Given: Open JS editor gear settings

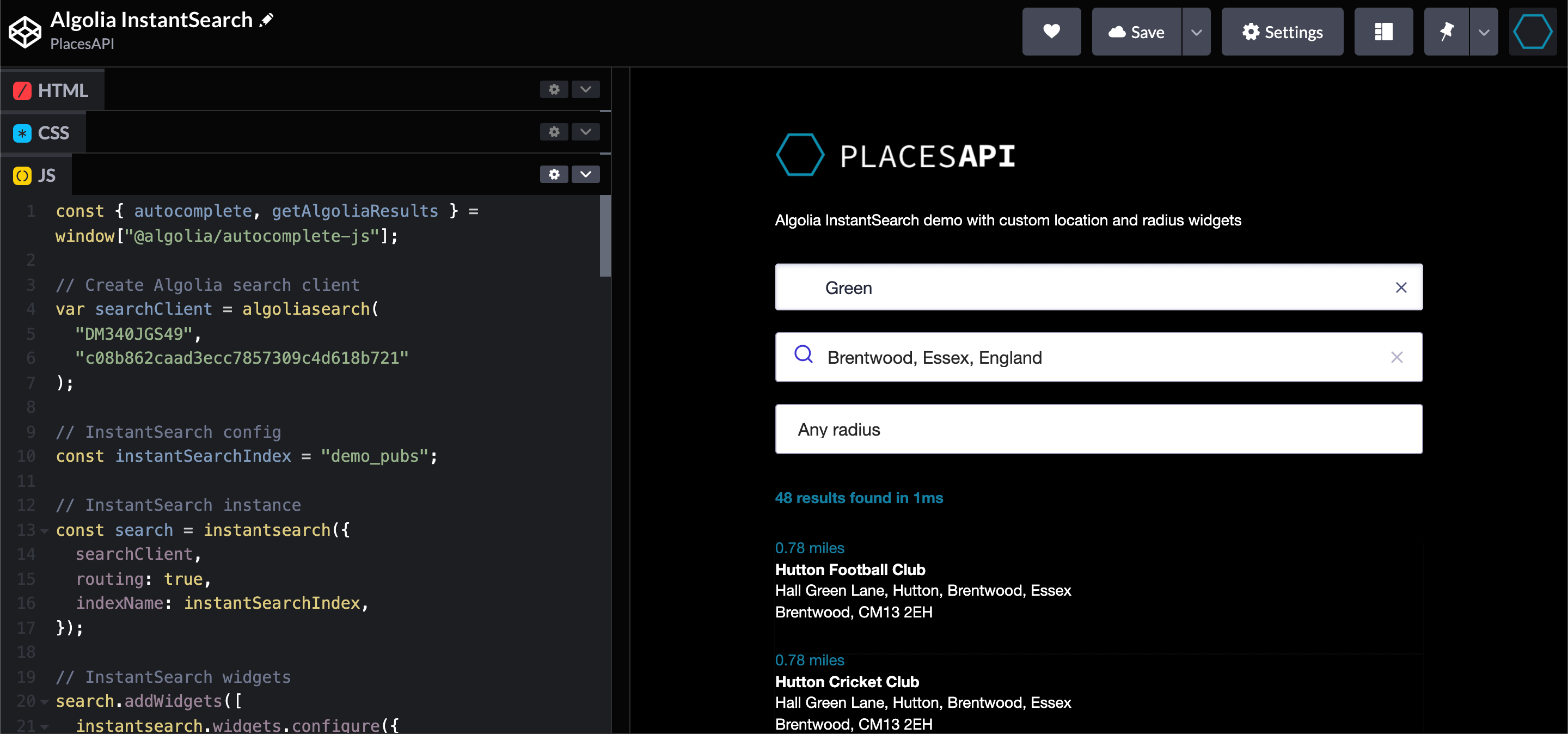Looking at the screenshot, I should tap(553, 175).
